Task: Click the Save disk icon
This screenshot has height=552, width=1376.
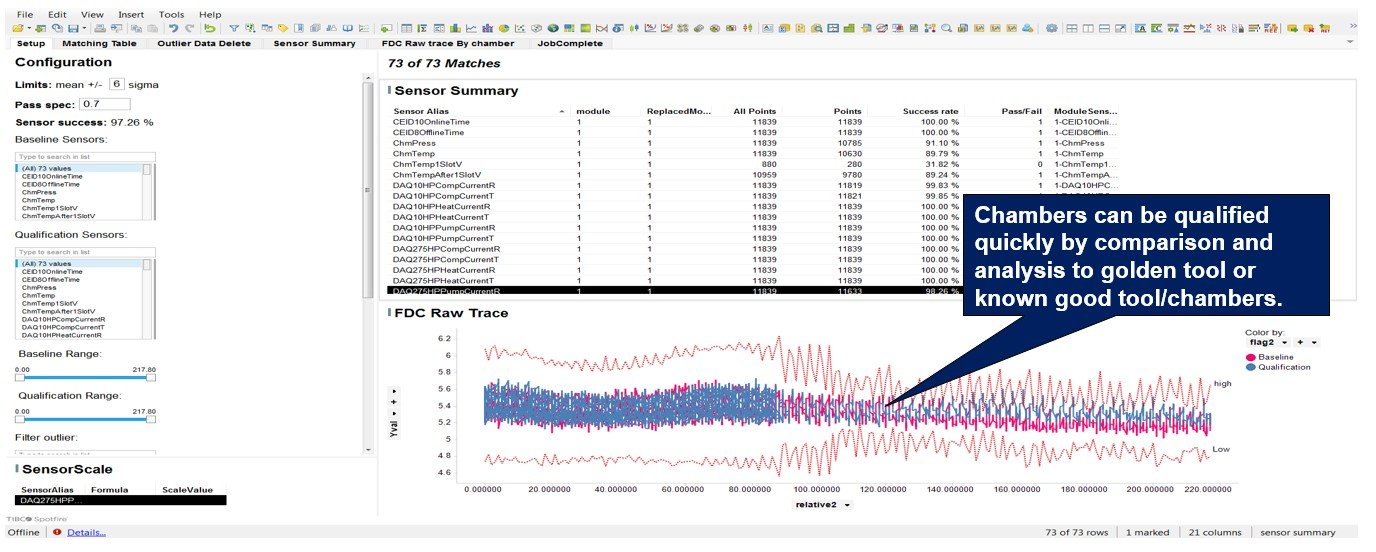Action: click(x=72, y=28)
